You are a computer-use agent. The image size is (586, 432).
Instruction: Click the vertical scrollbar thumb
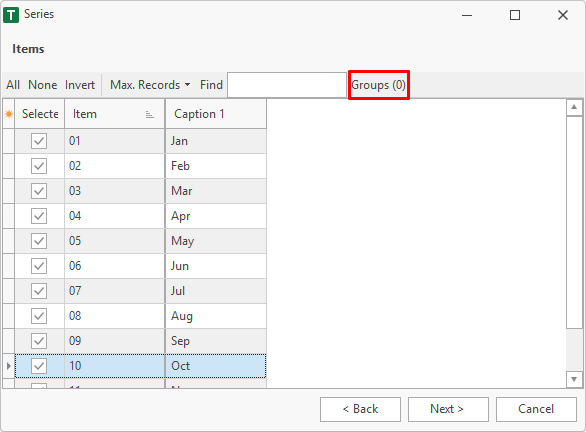(574, 222)
